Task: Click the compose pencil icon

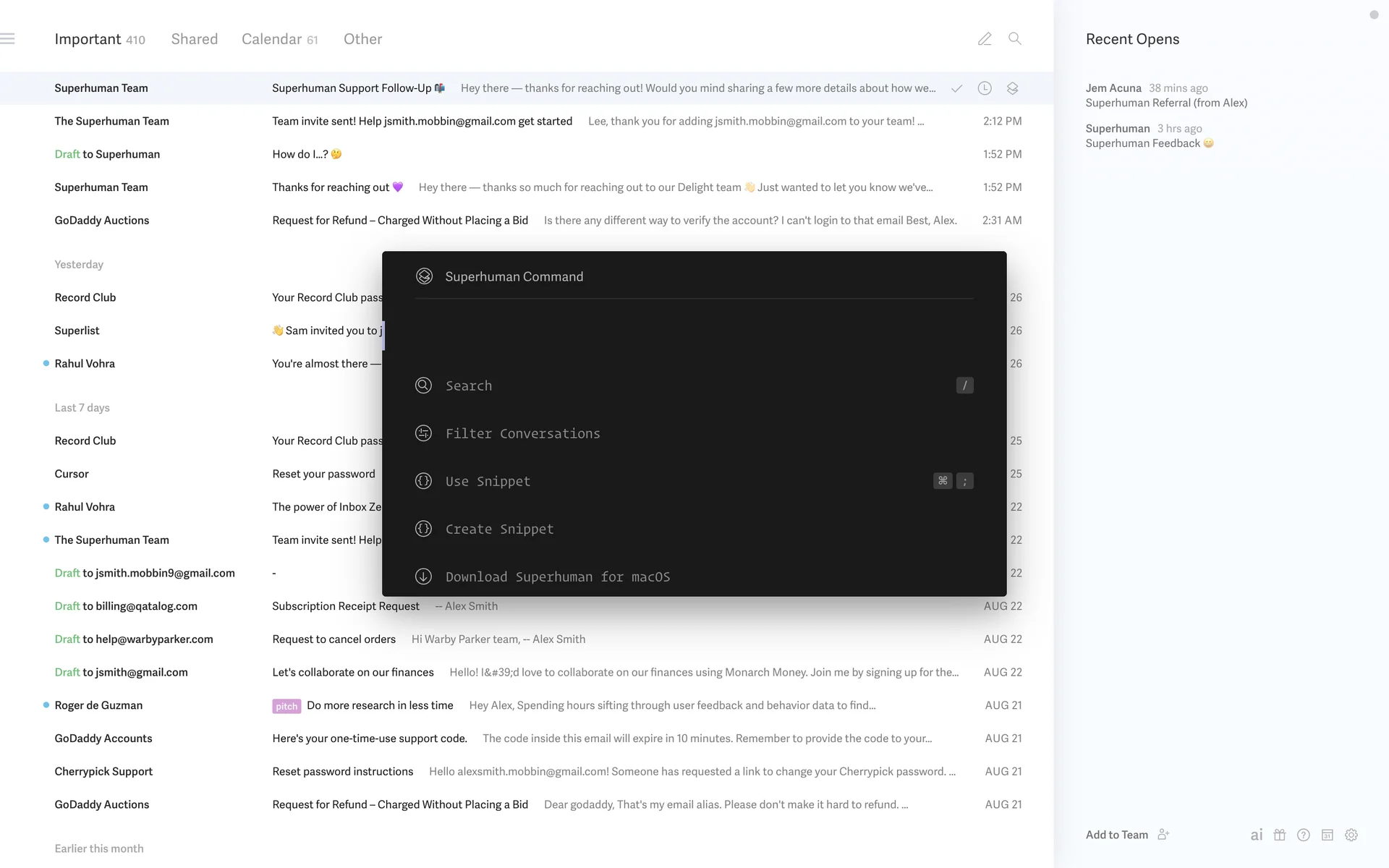Action: tap(985, 39)
